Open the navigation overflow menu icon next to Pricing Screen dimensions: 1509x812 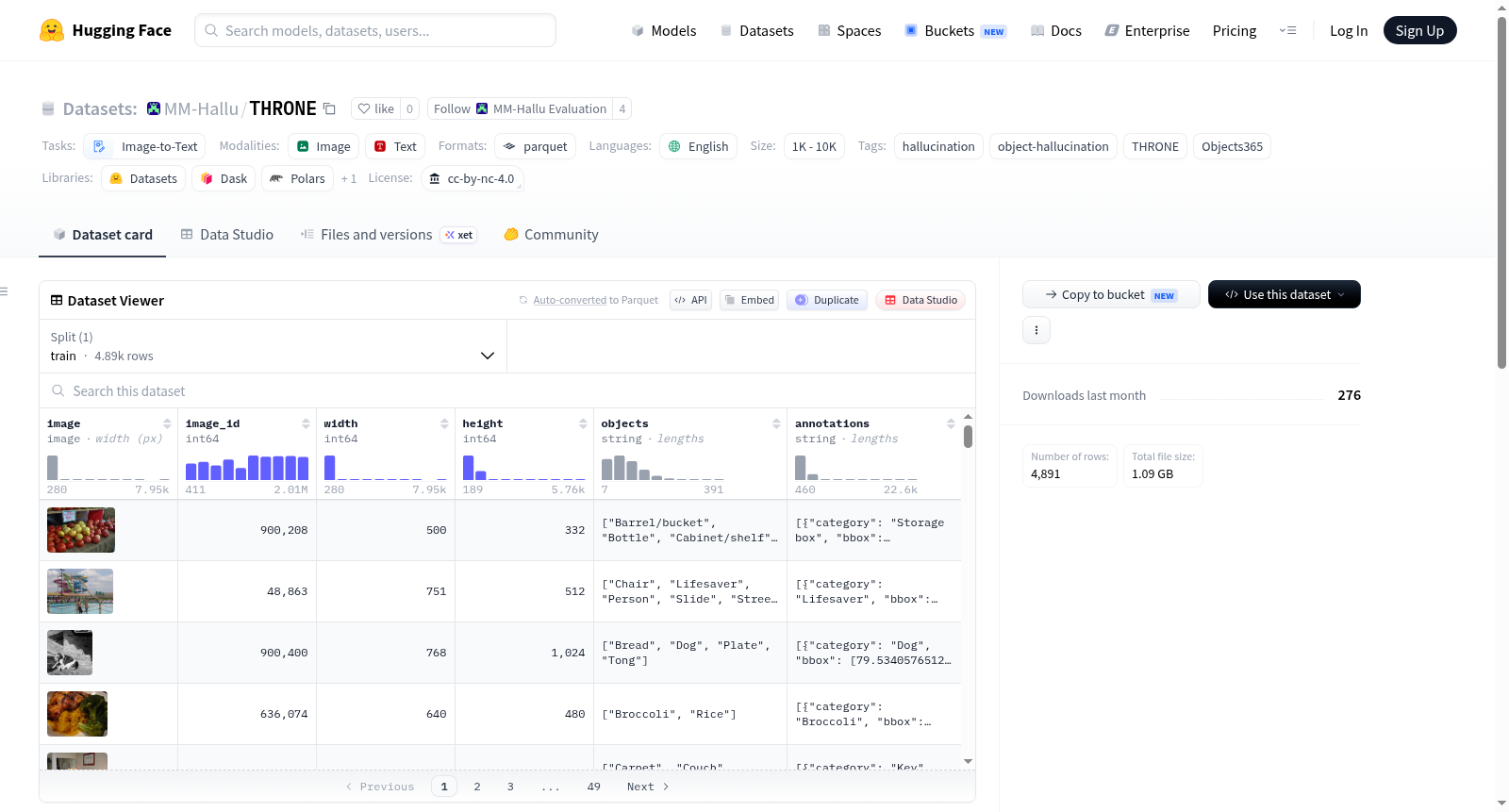1287,30
